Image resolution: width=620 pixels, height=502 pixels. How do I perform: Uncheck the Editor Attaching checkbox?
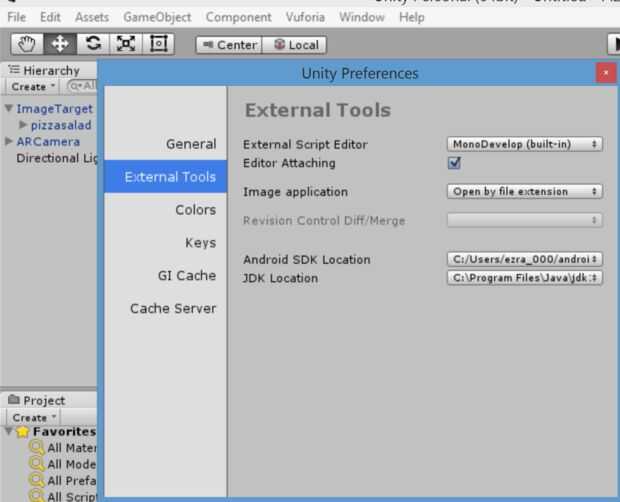[x=454, y=163]
